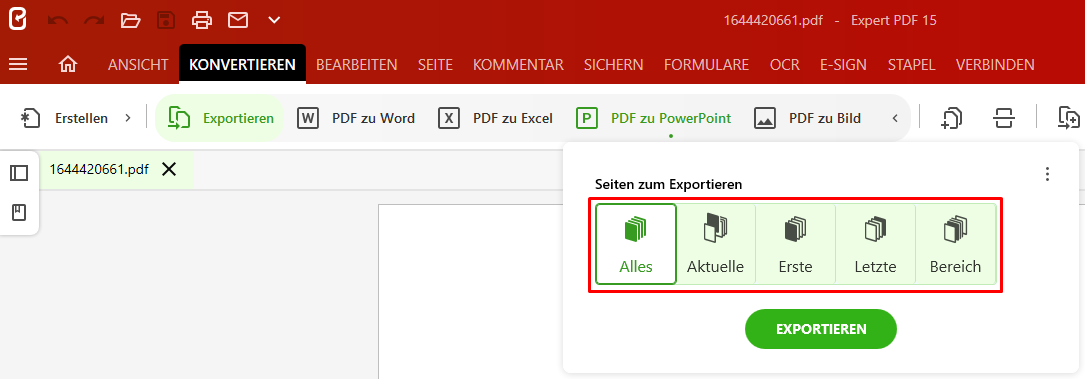This screenshot has height=379, width=1085.
Task: Expand the quick access toolbar dropdown arrow
Action: pyautogui.click(x=274, y=20)
